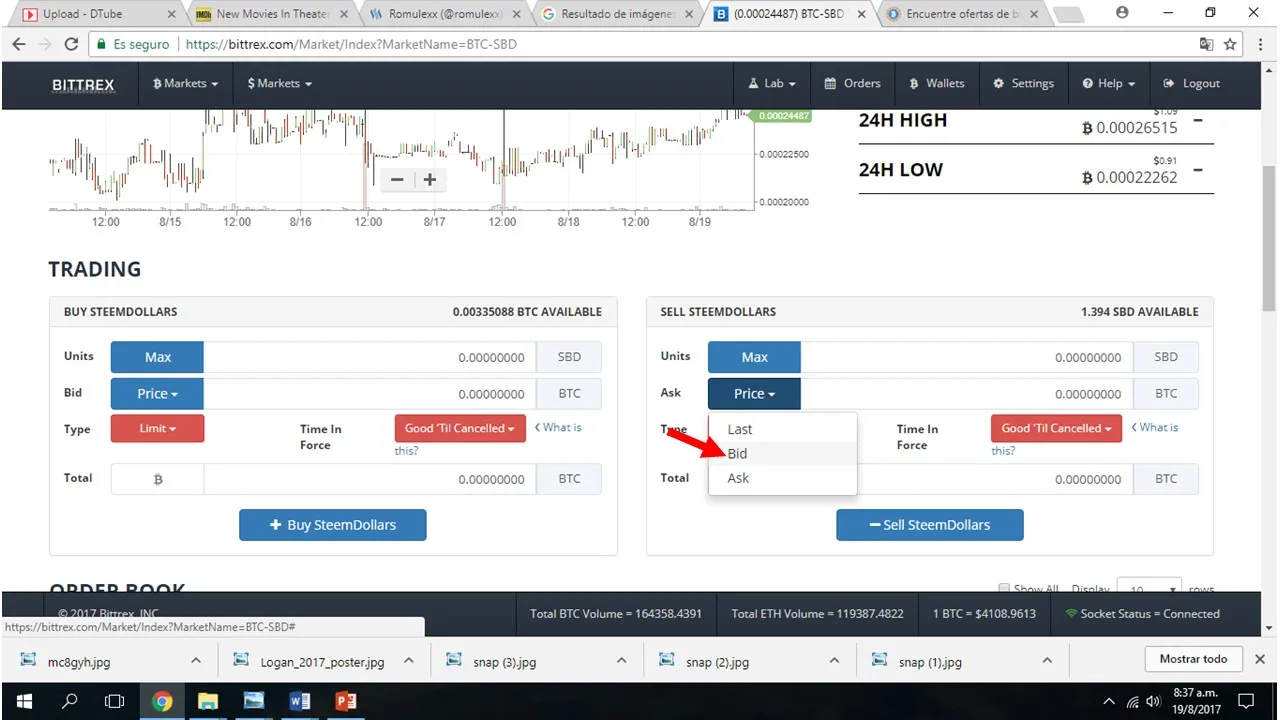Click Logout in the navigation bar
Viewport: 1280px width, 720px height.
coord(1191,84)
